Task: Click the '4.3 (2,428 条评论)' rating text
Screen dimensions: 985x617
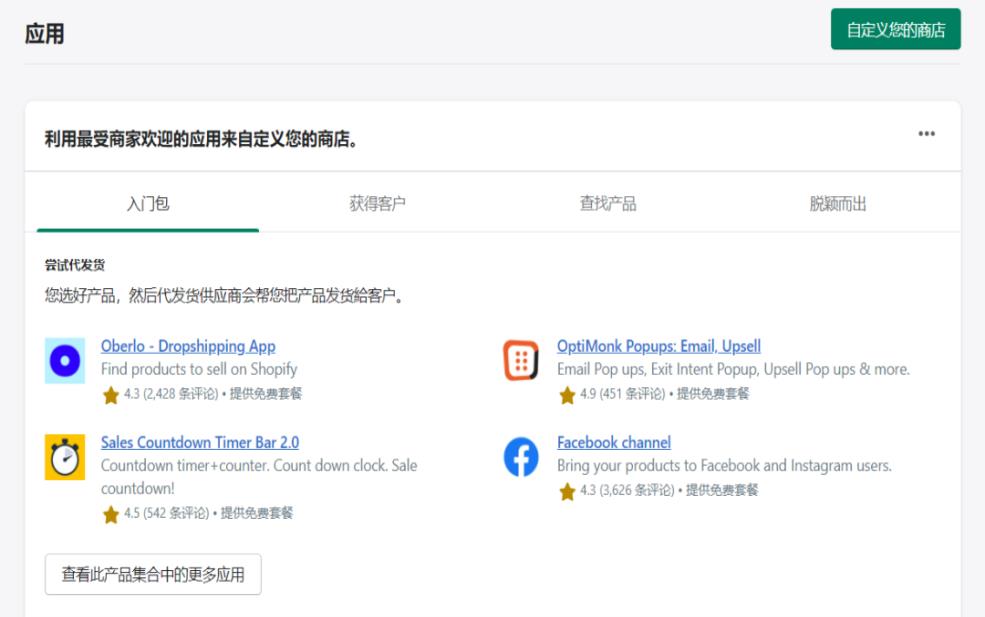Action: (x=171, y=394)
